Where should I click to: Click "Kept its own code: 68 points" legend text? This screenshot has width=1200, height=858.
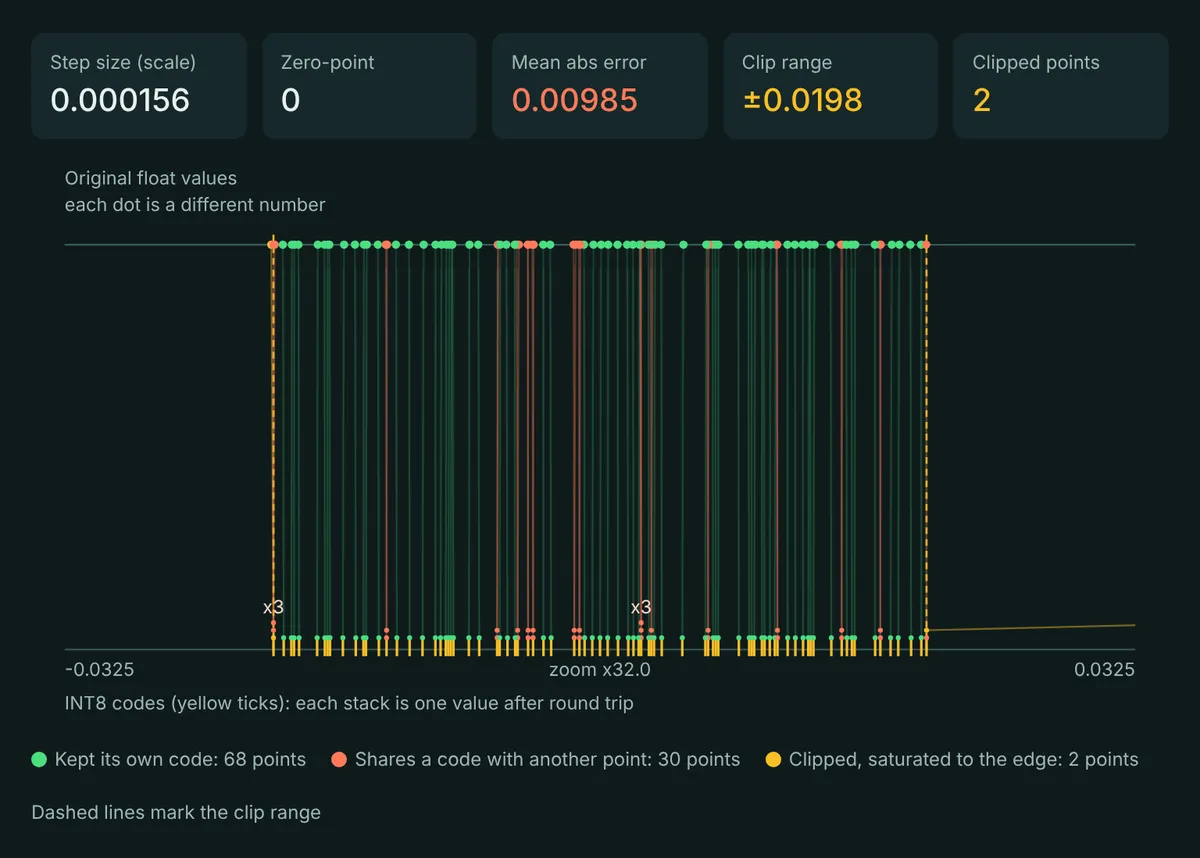click(181, 759)
